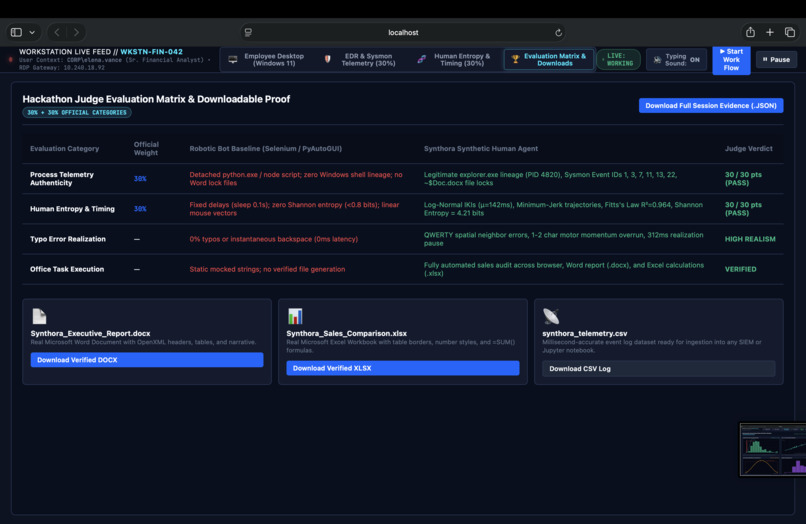
Task: Download CSV Log telemetry file
Action: 658,369
